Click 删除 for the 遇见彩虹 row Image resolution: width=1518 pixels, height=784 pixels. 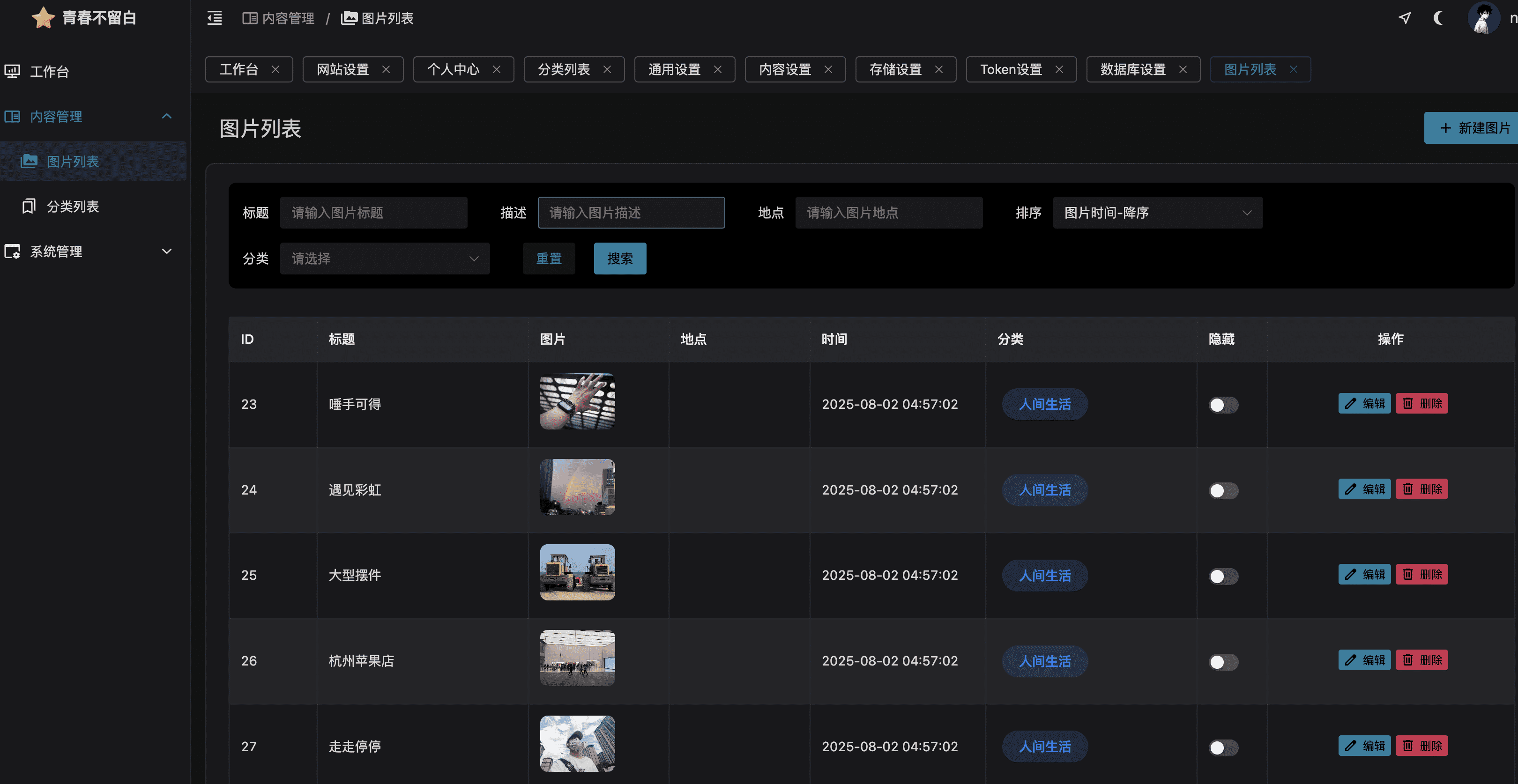click(x=1421, y=489)
